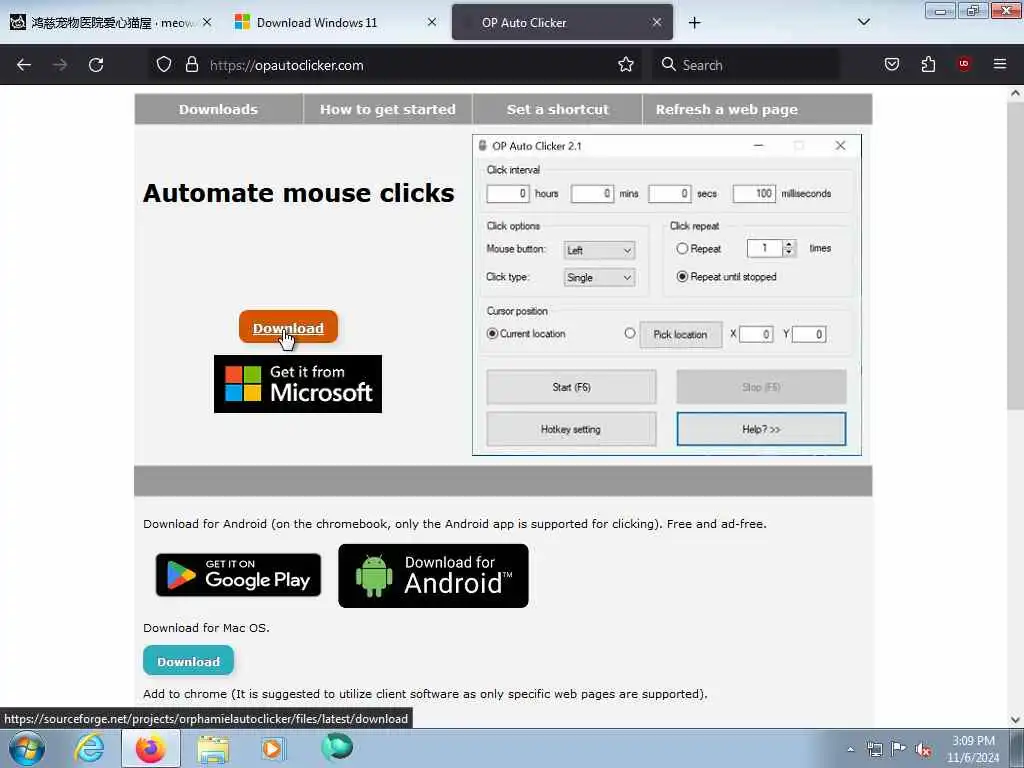
Task: Open the Set a shortcut page
Action: point(558,109)
